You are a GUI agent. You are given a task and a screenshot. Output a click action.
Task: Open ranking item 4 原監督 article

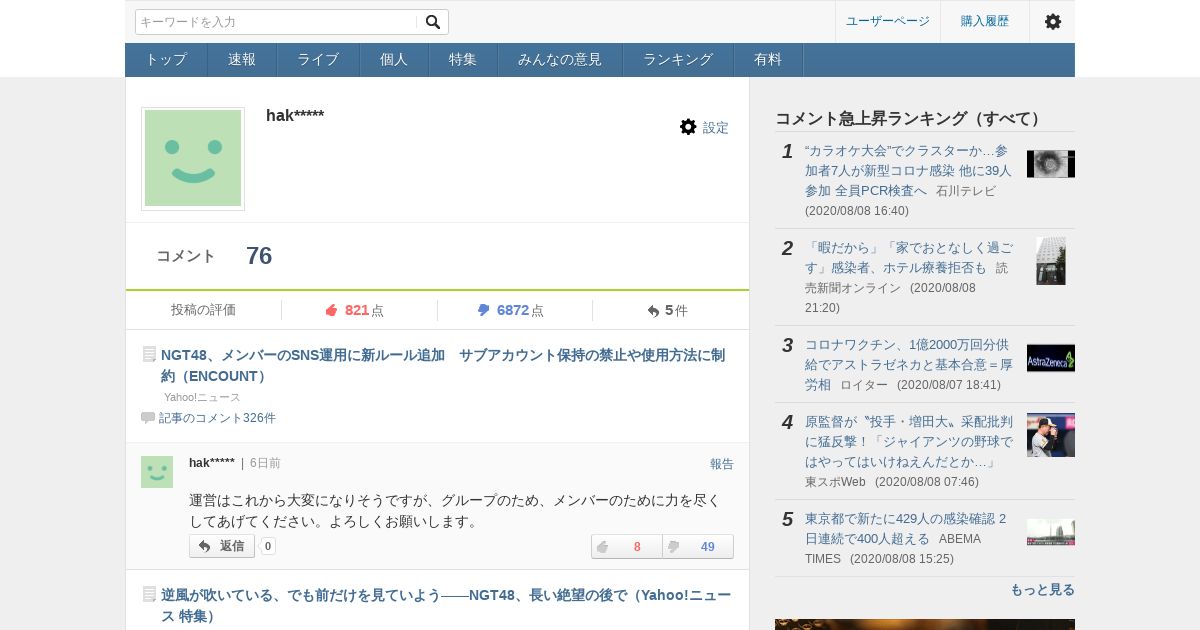tap(908, 442)
